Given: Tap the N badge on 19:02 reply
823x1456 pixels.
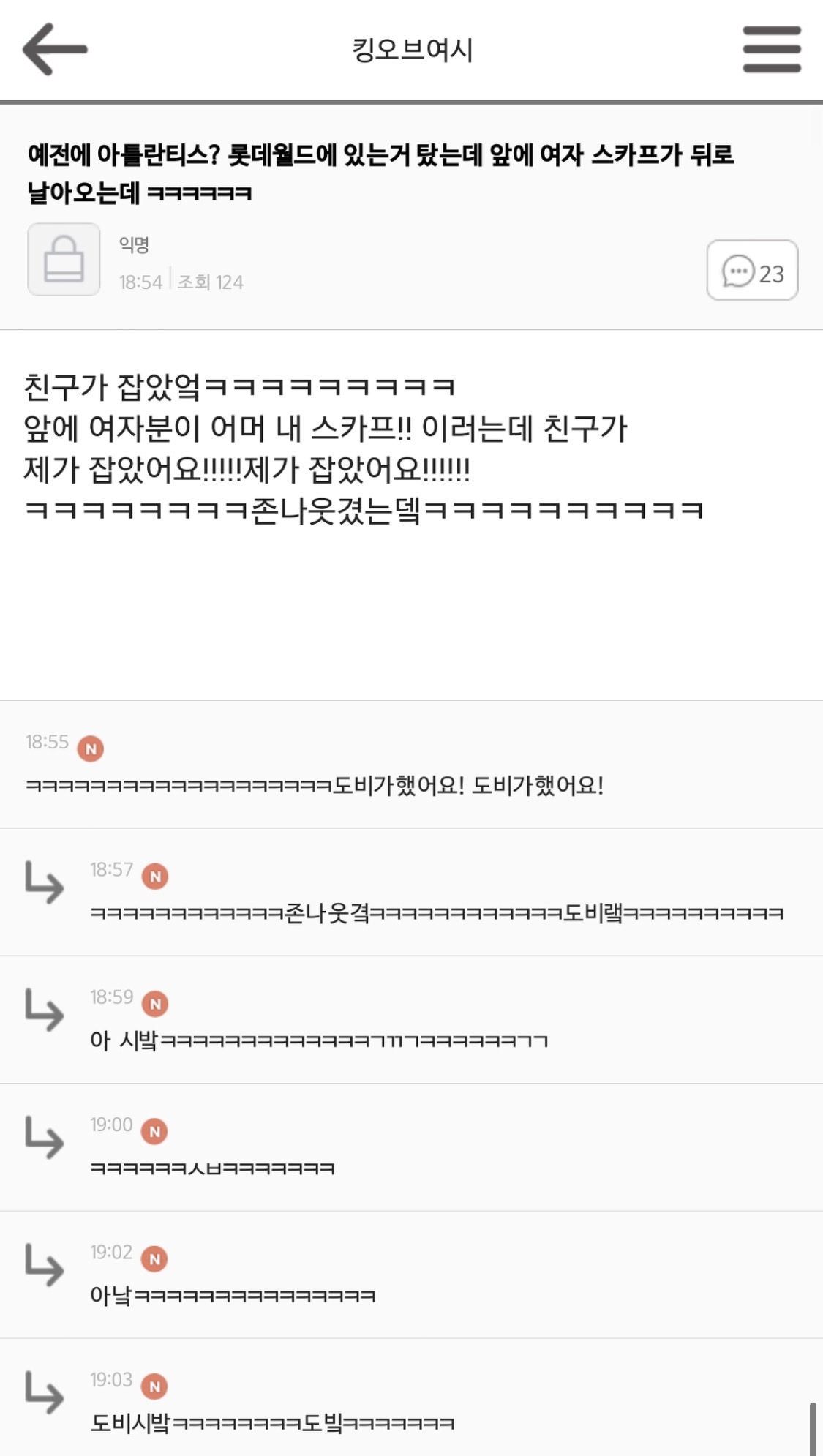Looking at the screenshot, I should pyautogui.click(x=155, y=1258).
